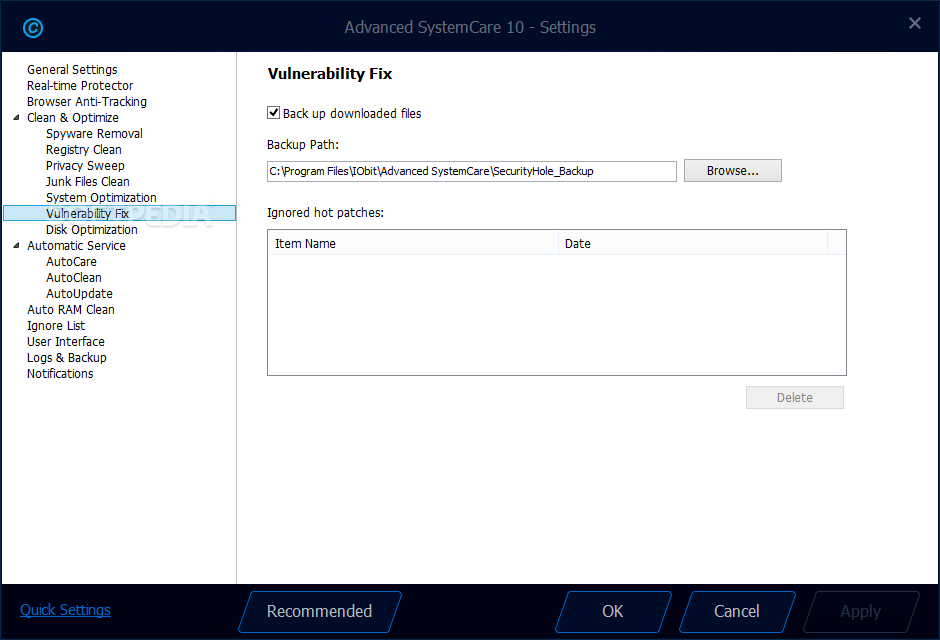Viewport: 940px width, 640px height.
Task: Go to Logs & Backup settings
Action: (67, 358)
